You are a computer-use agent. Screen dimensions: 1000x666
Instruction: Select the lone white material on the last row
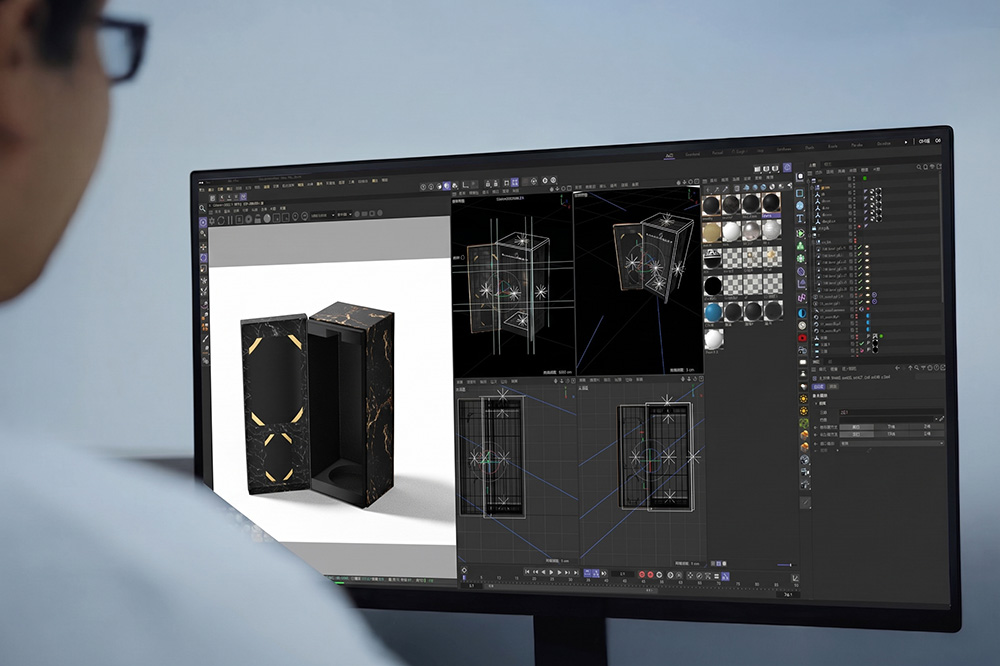pos(713,338)
